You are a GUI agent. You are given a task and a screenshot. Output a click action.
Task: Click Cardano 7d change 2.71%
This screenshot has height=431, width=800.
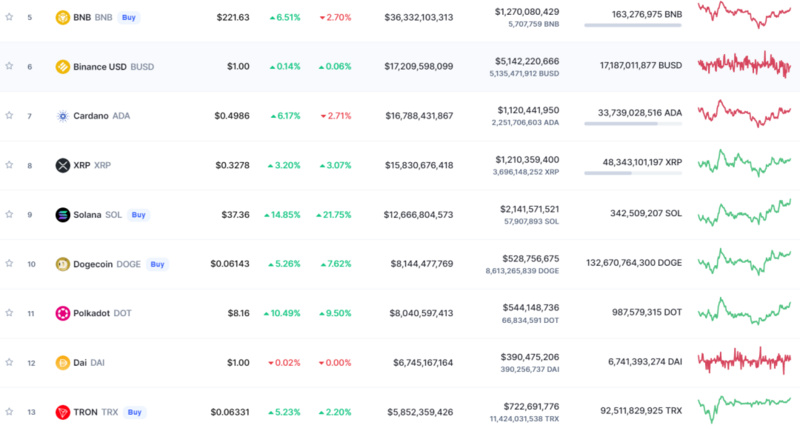pyautogui.click(x=336, y=116)
